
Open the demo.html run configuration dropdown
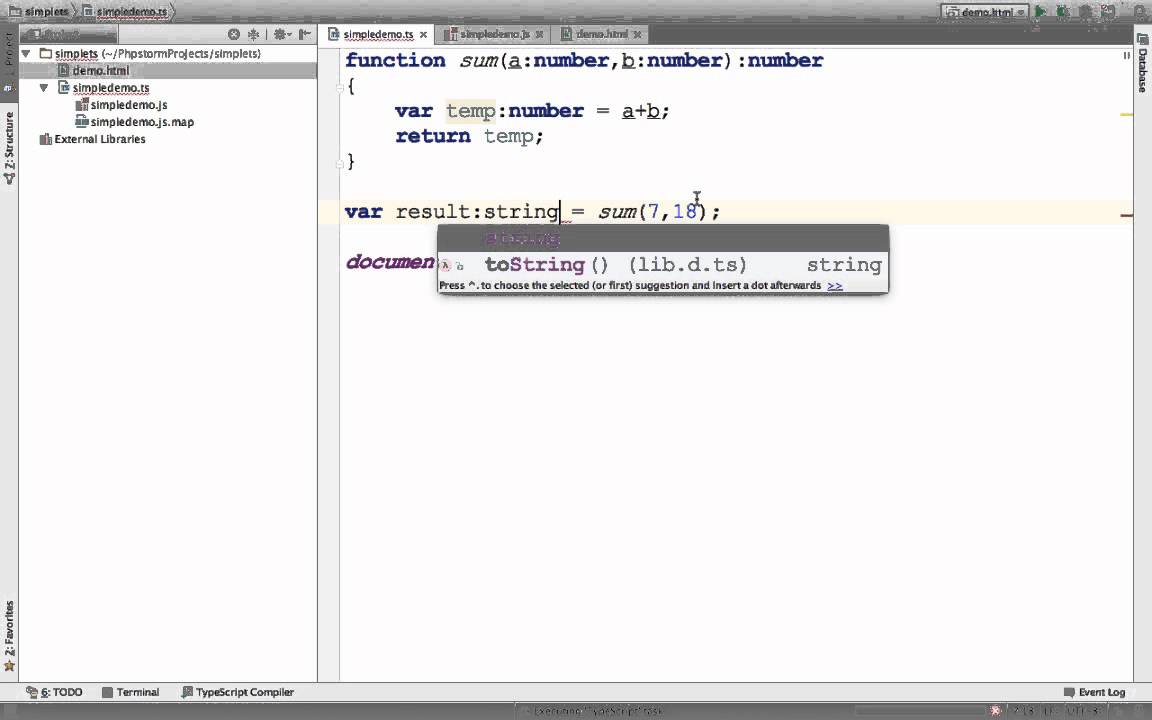pyautogui.click(x=985, y=12)
